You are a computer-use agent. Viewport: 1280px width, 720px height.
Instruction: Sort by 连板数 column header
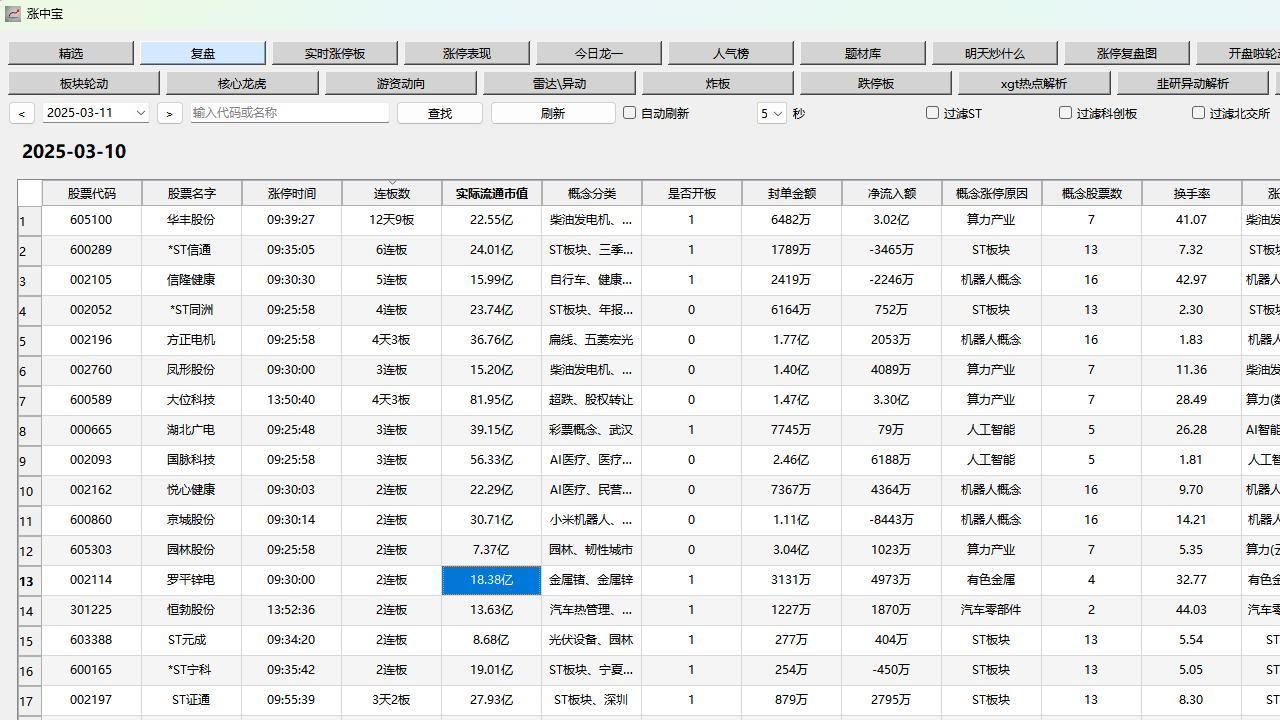(392, 193)
